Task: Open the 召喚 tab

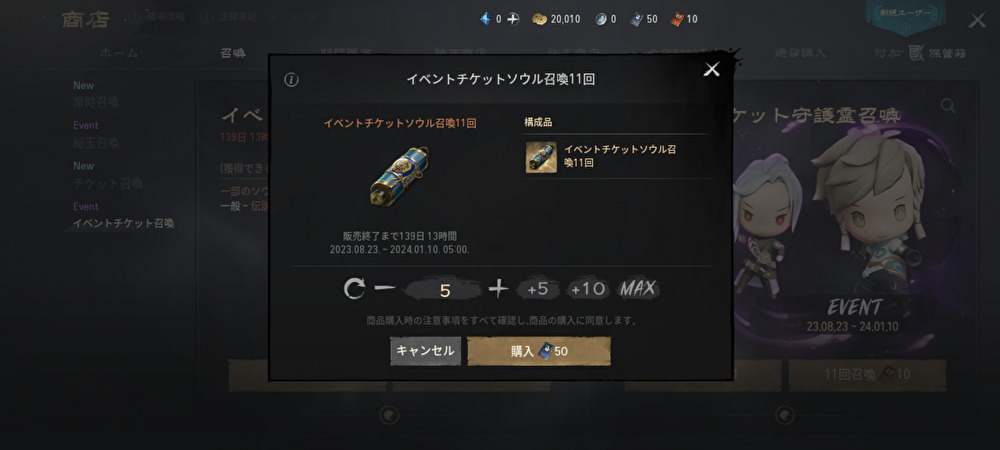Action: pyautogui.click(x=233, y=53)
